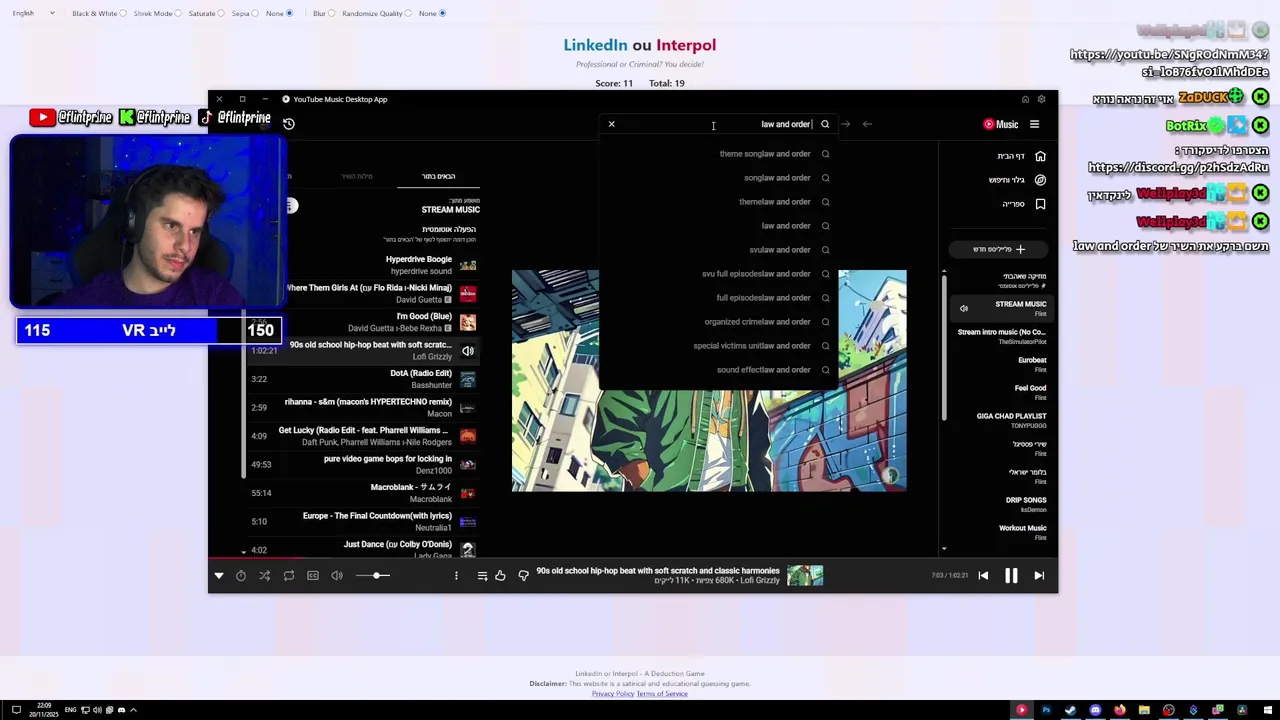Toggle captions CC icon in player bar
This screenshot has width=1280, height=720.
pyautogui.click(x=313, y=576)
